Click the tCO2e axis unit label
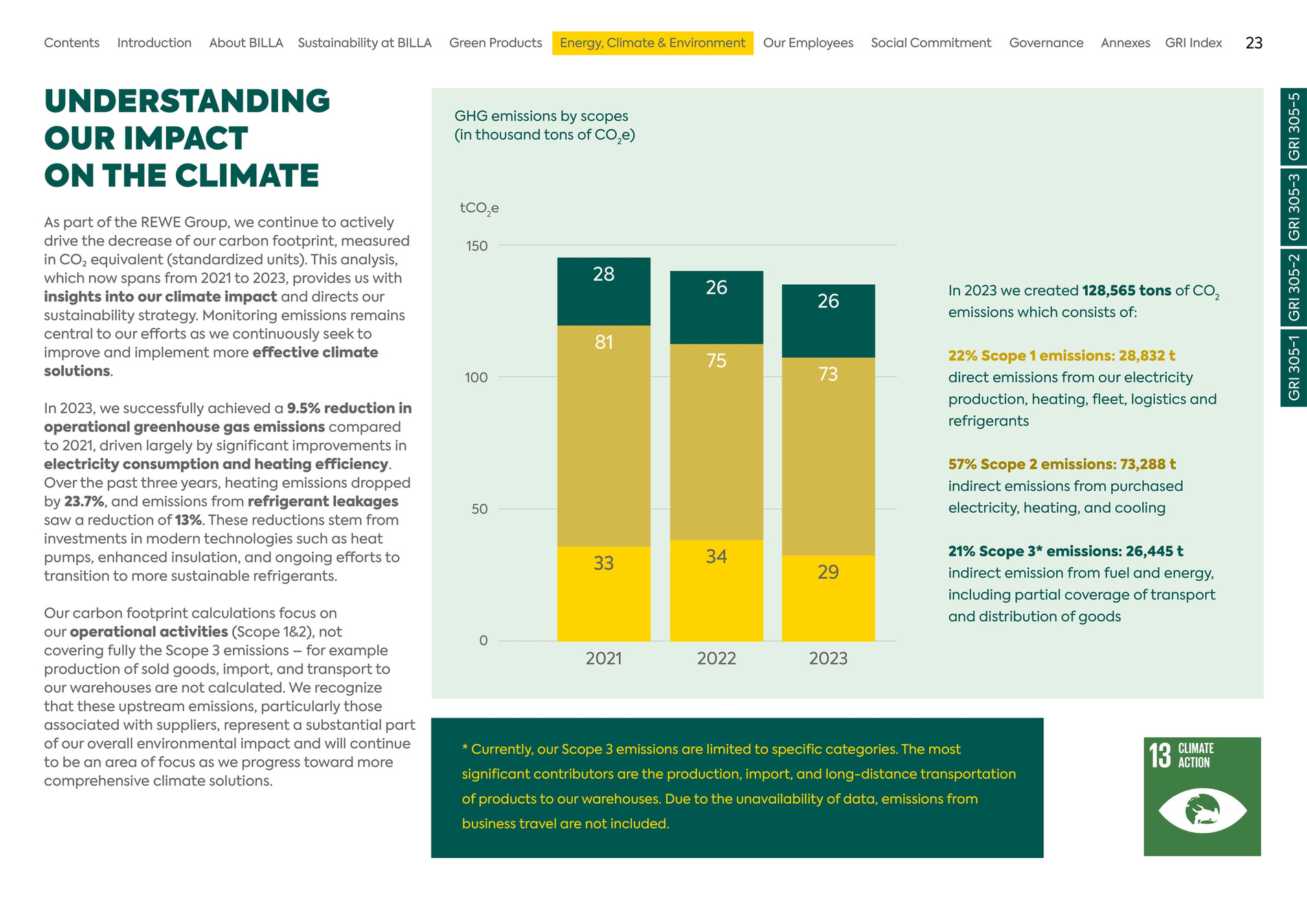The height and width of the screenshot is (924, 1307). (x=479, y=209)
